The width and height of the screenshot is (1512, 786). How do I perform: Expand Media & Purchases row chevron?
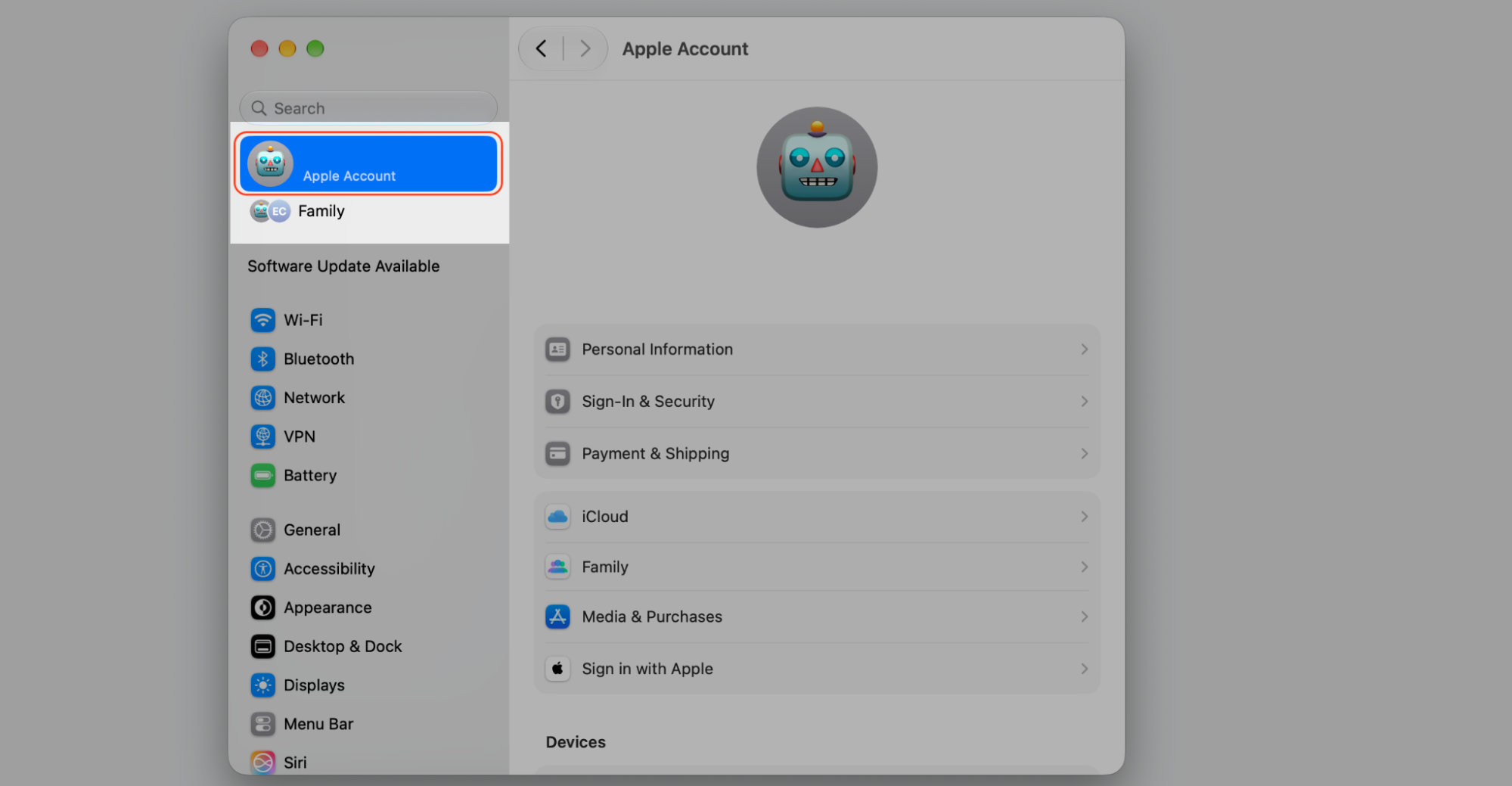coord(1084,617)
